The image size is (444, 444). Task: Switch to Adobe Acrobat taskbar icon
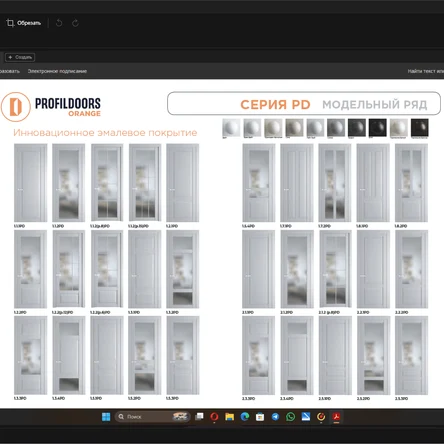click(336, 417)
